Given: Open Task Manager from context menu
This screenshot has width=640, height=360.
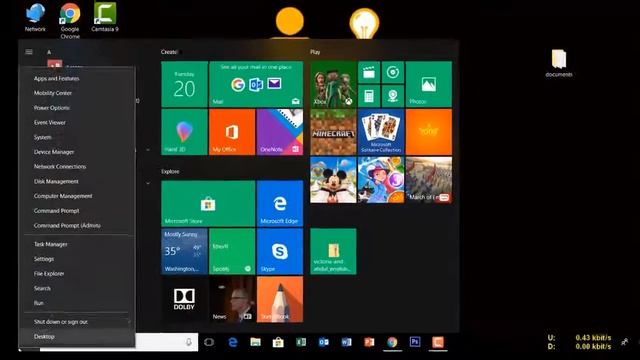Looking at the screenshot, I should coord(78,244).
